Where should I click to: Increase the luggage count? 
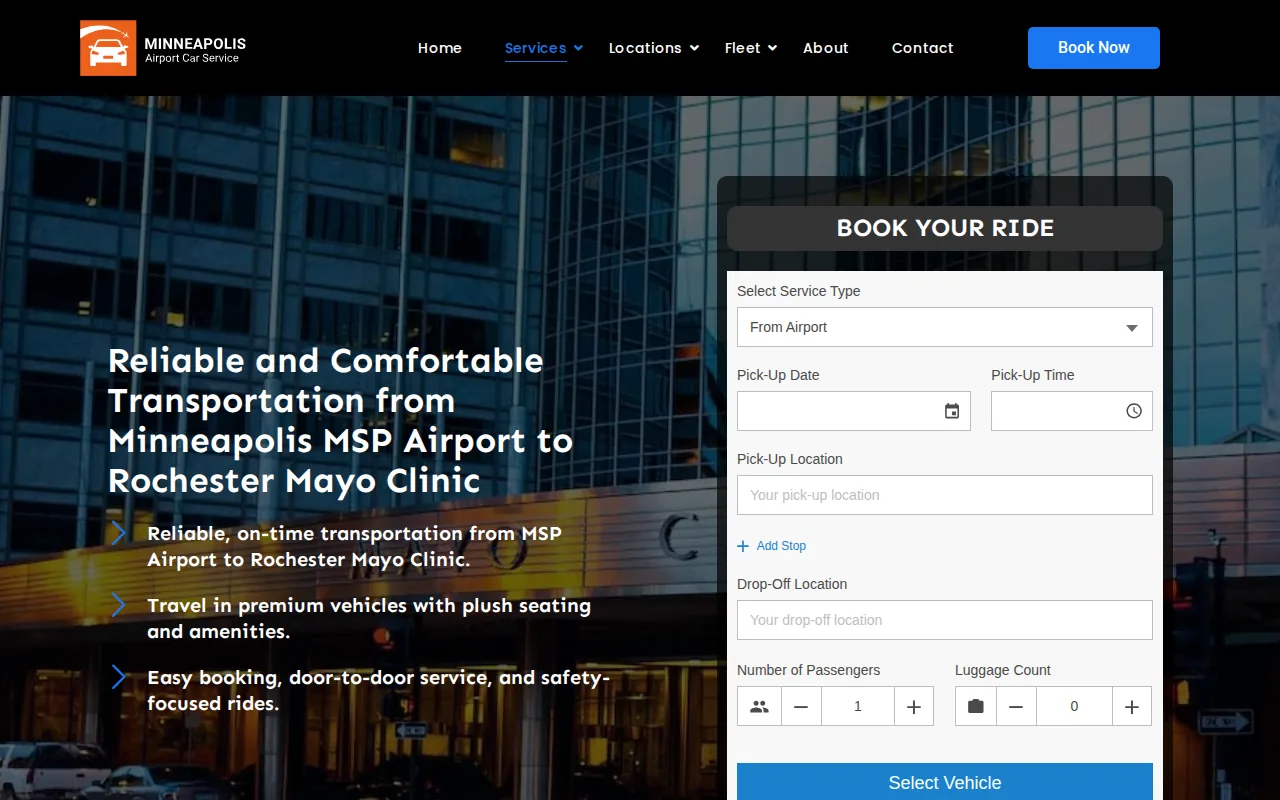(1132, 706)
